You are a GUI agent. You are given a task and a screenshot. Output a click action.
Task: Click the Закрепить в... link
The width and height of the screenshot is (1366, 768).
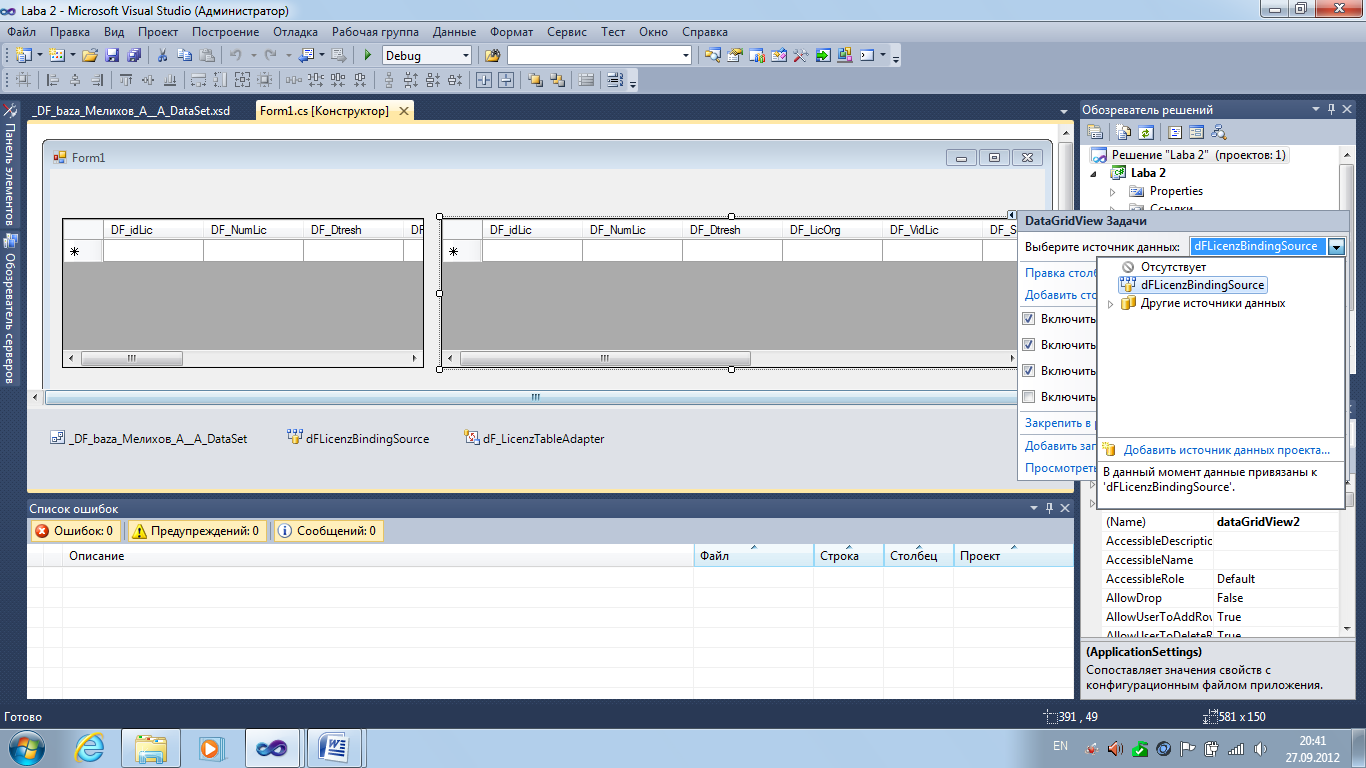click(1060, 423)
